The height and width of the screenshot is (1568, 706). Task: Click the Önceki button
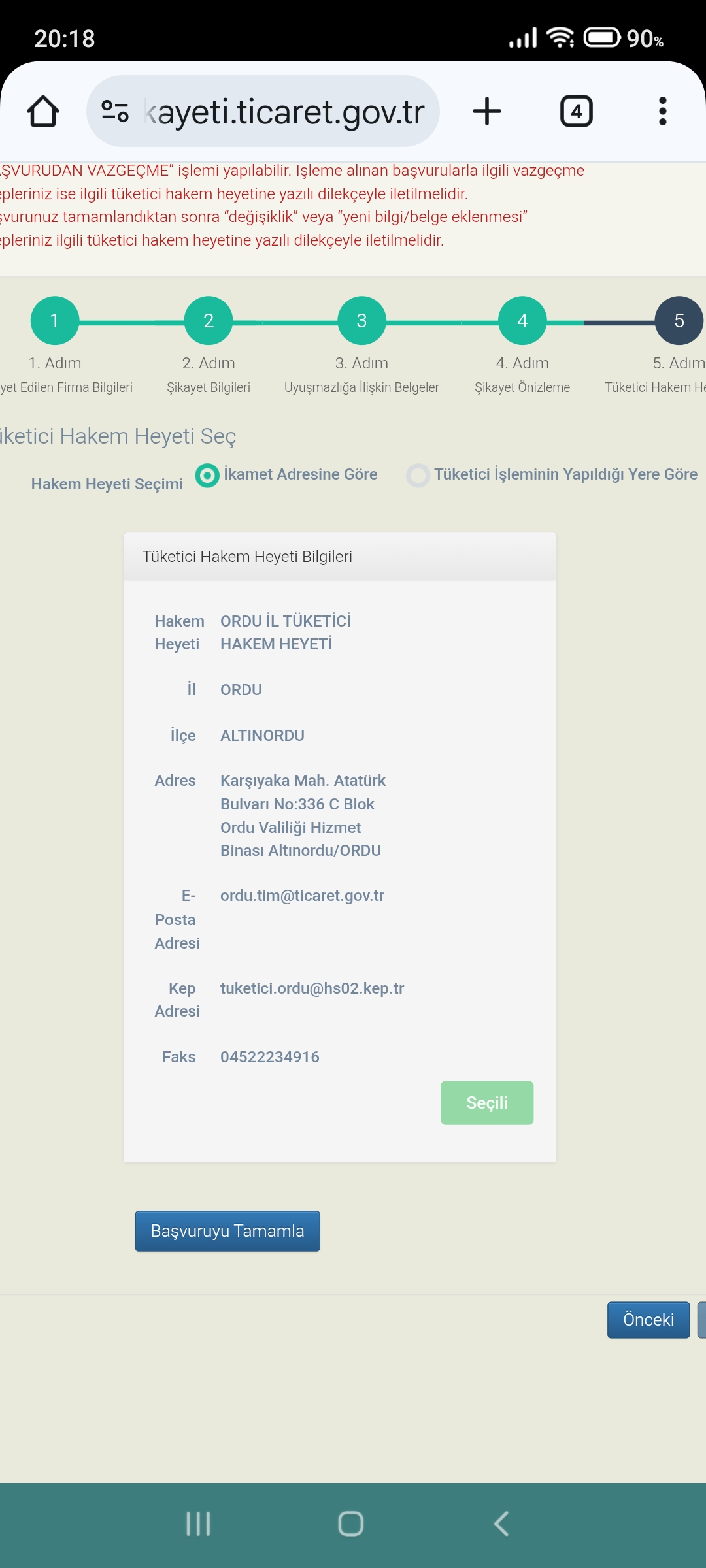(648, 1320)
